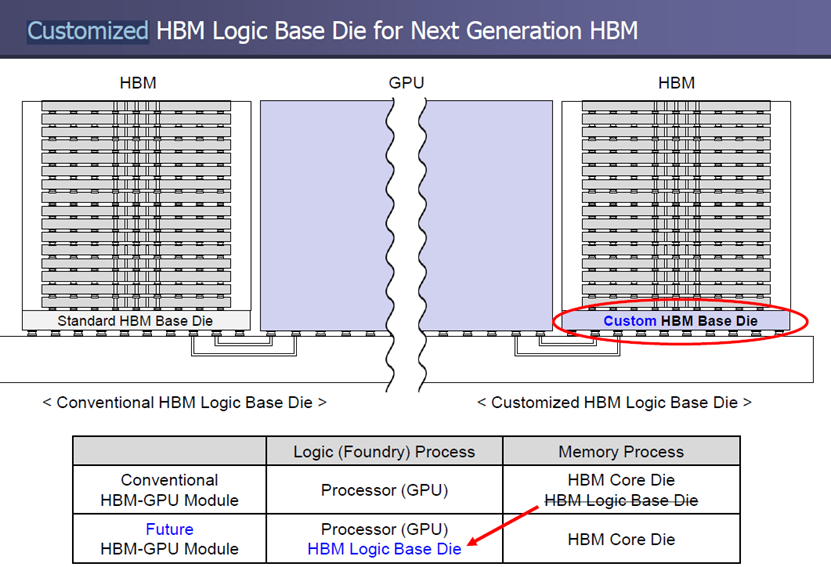Click the blue word 'Future' in table

170,529
